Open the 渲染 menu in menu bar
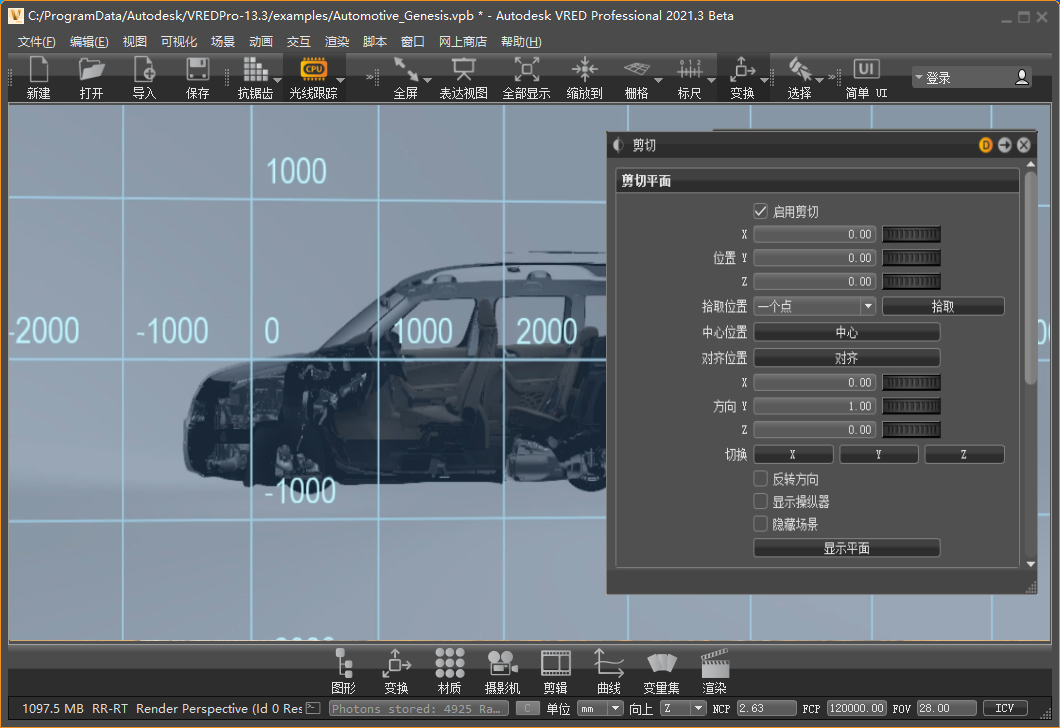 (337, 42)
